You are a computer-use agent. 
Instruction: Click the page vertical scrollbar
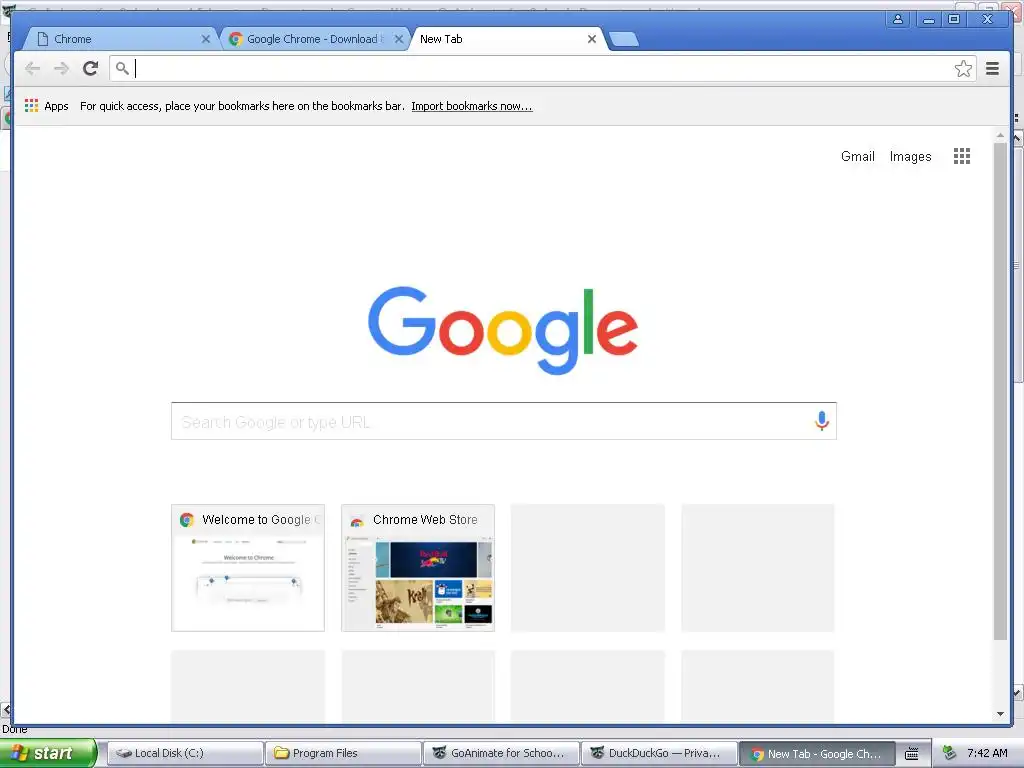pyautogui.click(x=1000, y=391)
